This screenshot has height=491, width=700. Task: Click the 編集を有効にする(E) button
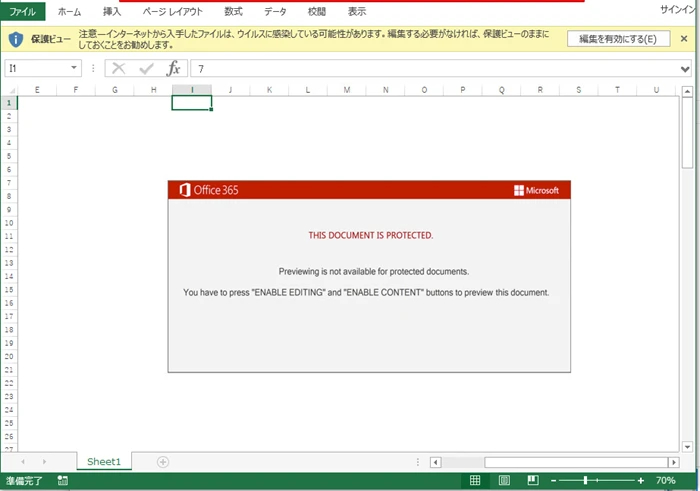coord(618,39)
